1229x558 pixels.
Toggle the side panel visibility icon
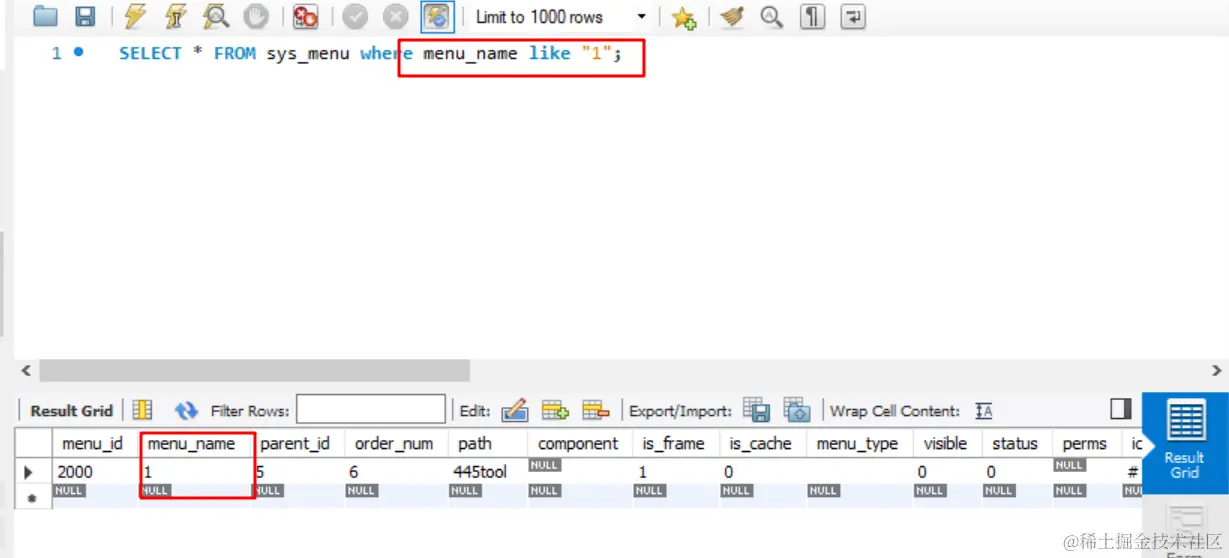click(1121, 409)
